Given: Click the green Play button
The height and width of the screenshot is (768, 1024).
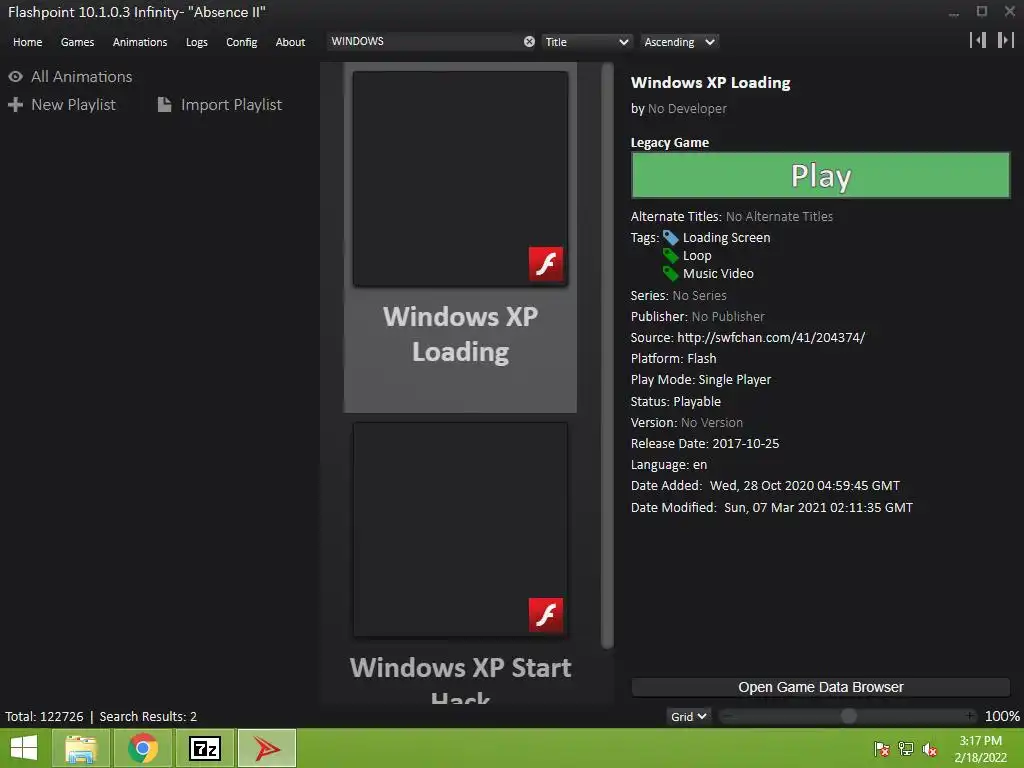Looking at the screenshot, I should (x=820, y=175).
